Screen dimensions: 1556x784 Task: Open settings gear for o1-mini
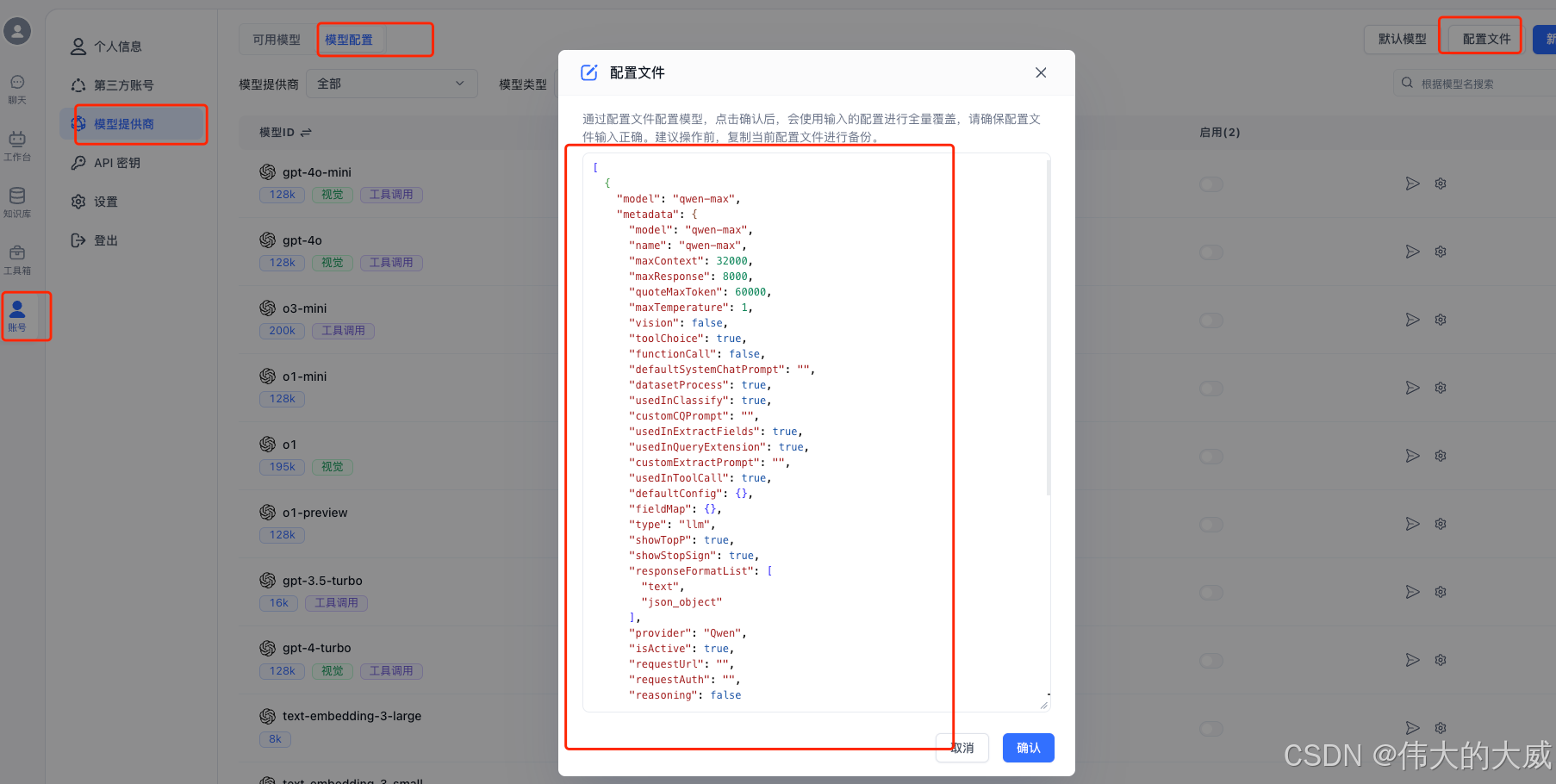coord(1441,388)
